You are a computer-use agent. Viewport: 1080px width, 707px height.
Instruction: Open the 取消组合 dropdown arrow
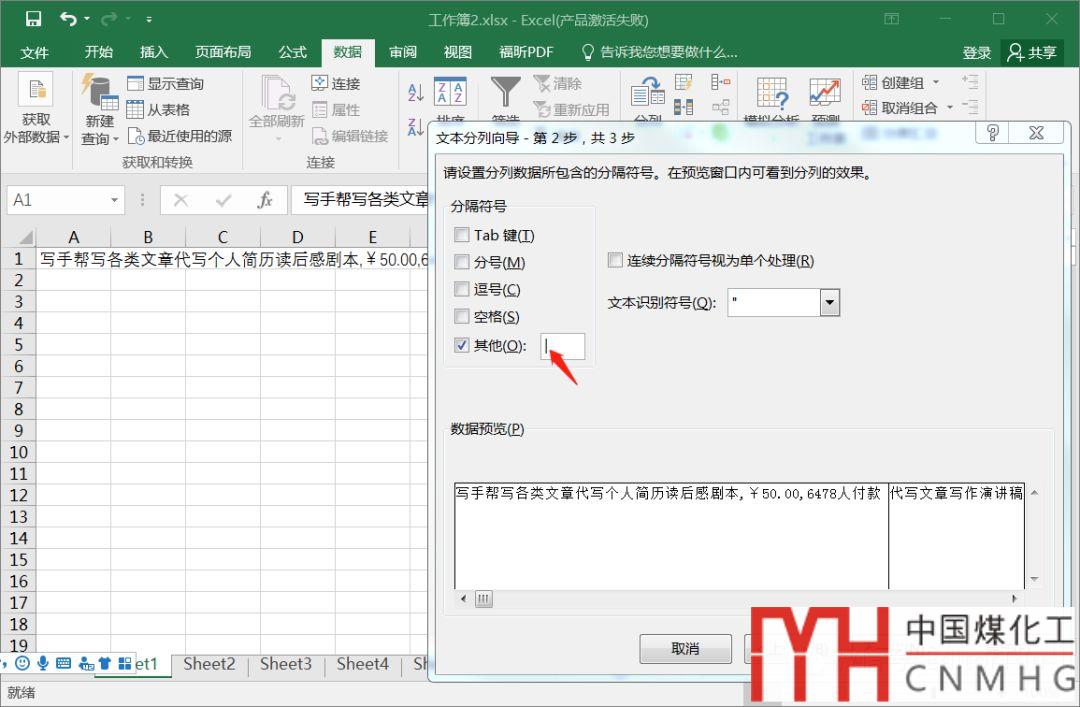950,107
